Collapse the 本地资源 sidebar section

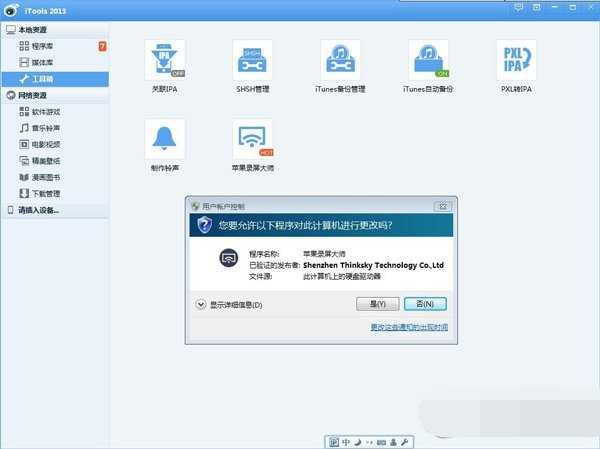(55, 29)
